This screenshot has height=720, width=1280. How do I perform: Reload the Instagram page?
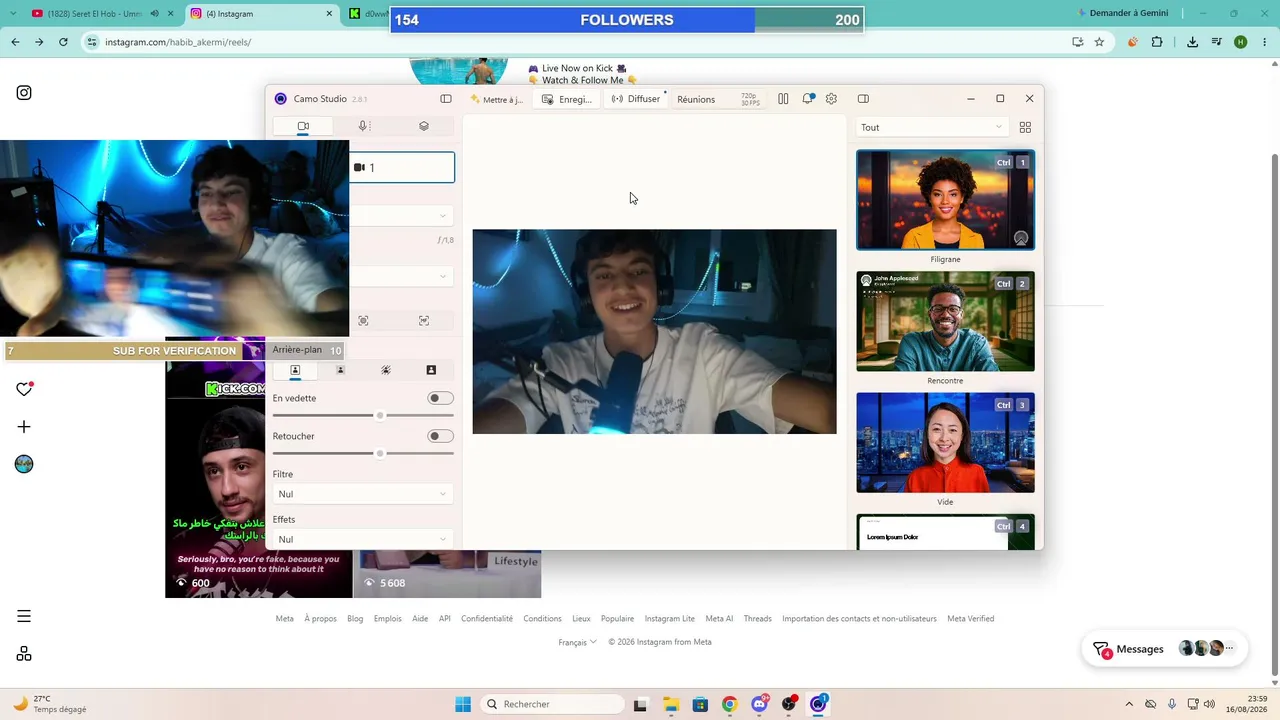point(63,42)
